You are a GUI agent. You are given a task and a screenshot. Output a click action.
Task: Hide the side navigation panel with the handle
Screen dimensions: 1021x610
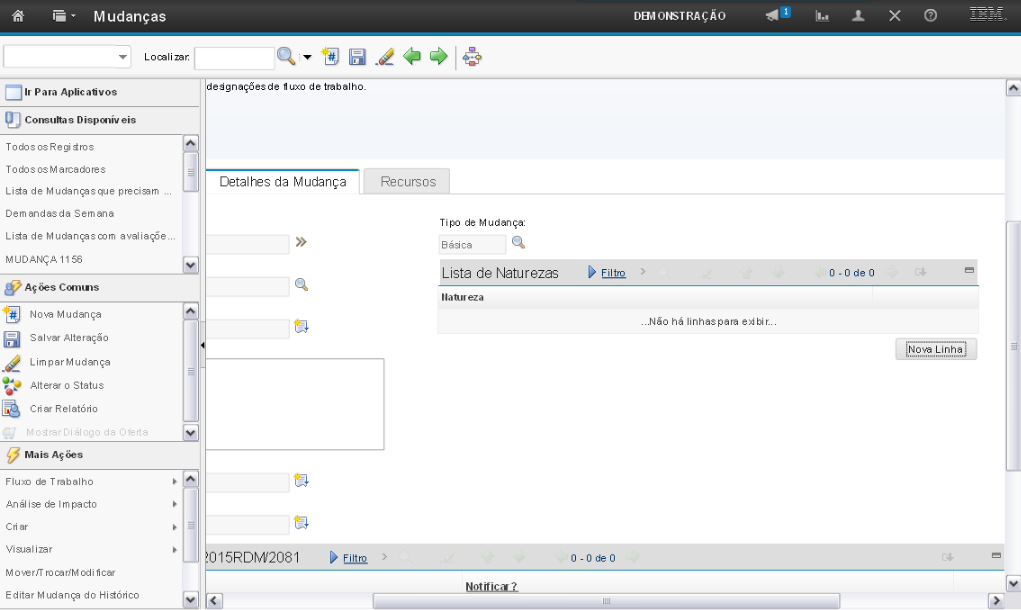click(x=202, y=345)
